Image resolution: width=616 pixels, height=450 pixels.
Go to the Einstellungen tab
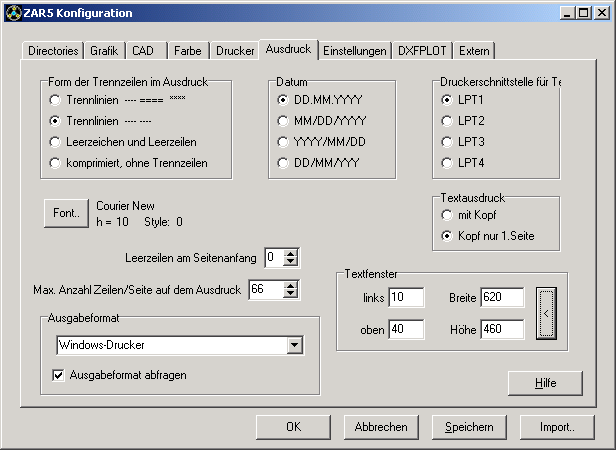coord(355,50)
